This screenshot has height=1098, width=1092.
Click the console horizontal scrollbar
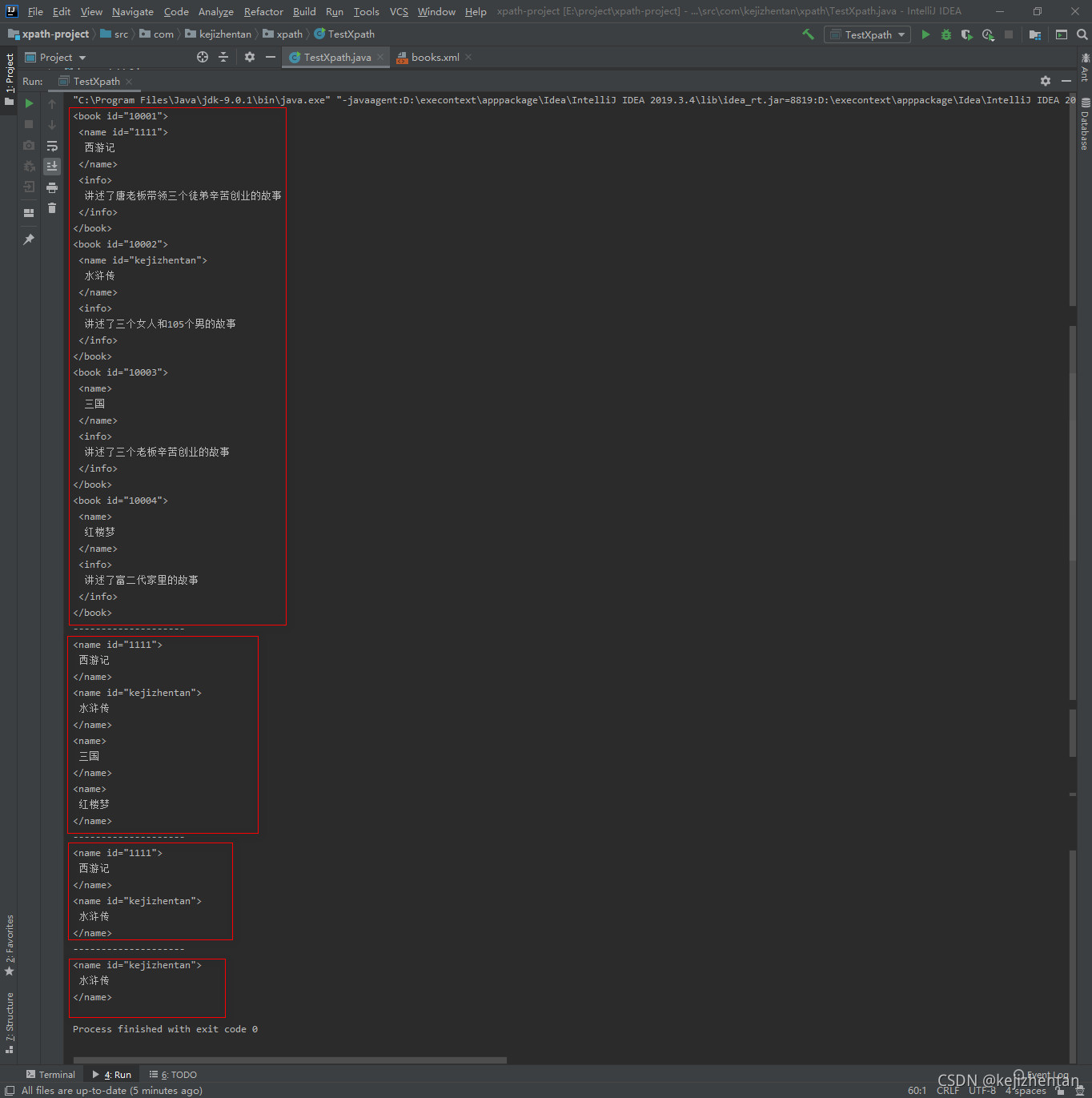[289, 1060]
